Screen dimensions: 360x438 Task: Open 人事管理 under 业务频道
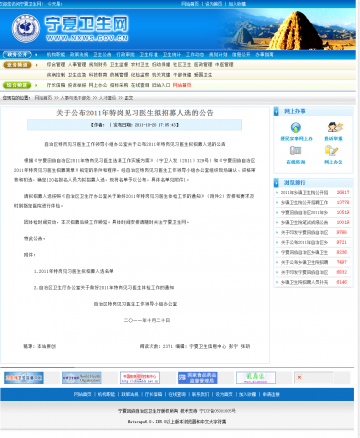[x=77, y=65]
